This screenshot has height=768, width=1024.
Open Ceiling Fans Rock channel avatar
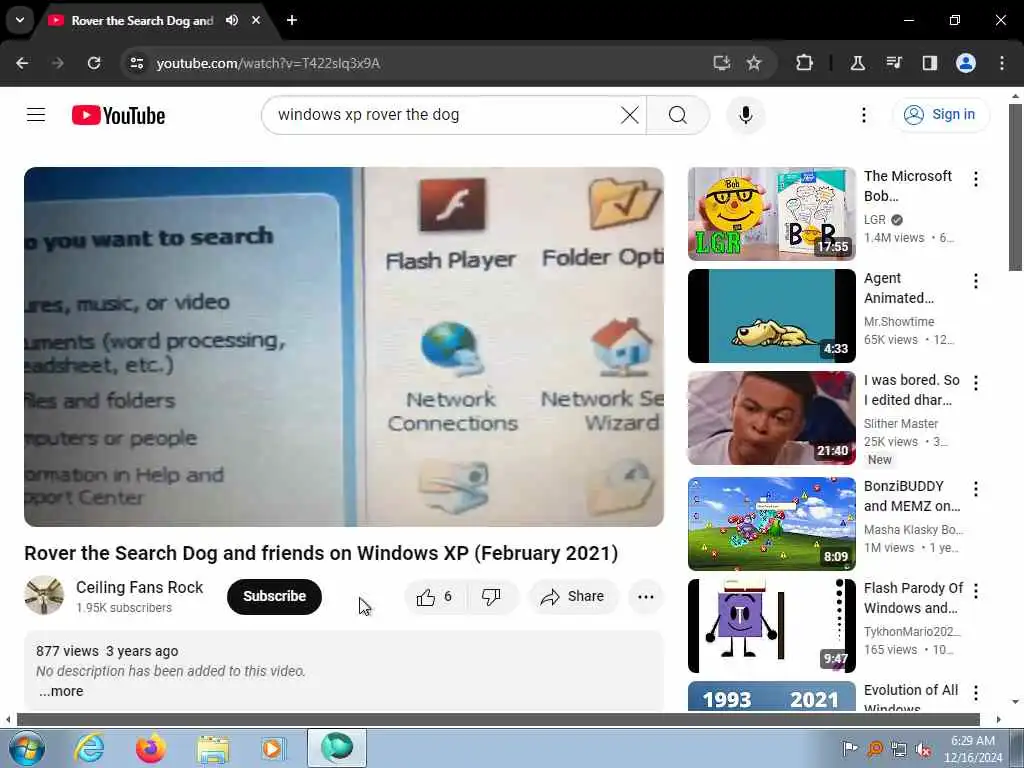click(44, 595)
